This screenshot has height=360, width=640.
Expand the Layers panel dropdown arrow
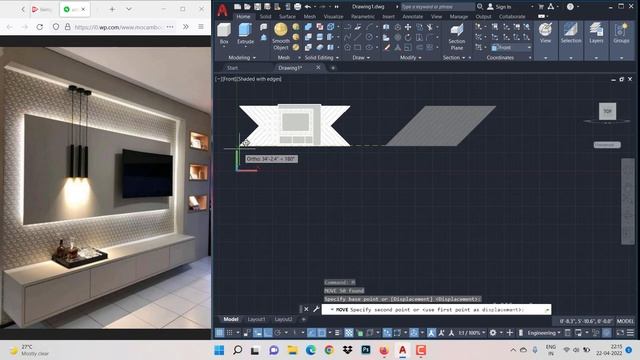pos(596,58)
